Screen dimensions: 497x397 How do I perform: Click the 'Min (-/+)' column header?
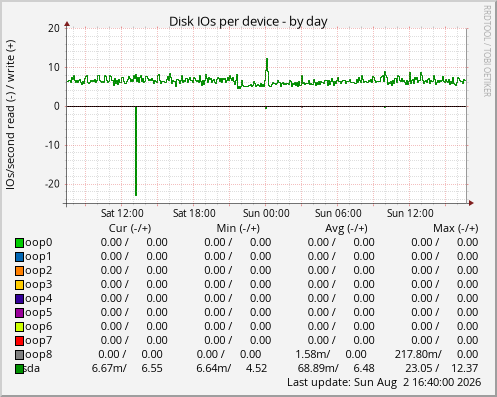pos(238,229)
